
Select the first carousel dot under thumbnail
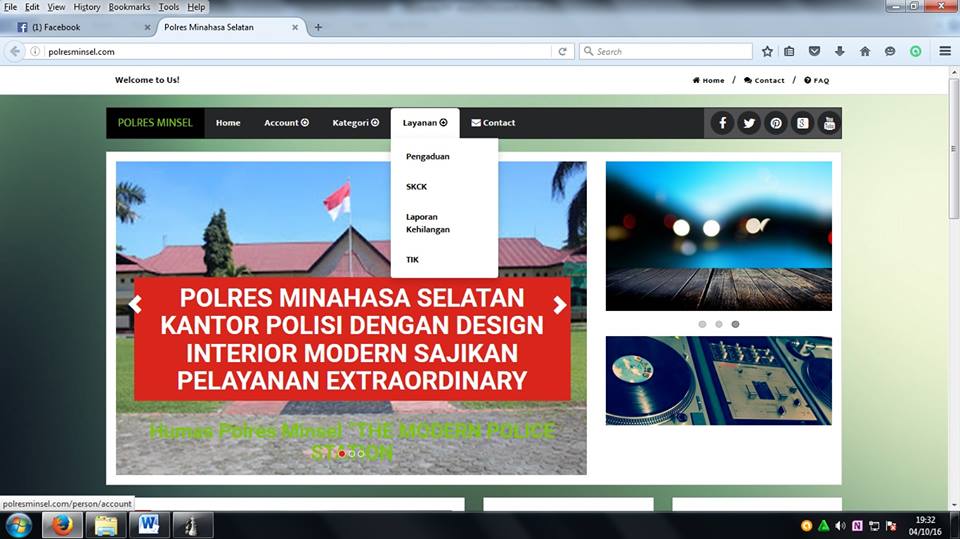point(702,324)
